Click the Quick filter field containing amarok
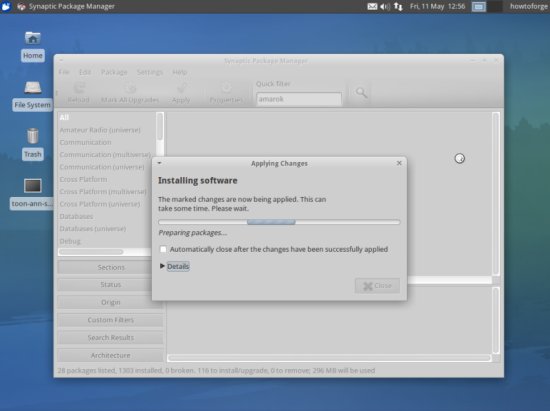Image resolution: width=550 pixels, height=411 pixels. [299, 99]
